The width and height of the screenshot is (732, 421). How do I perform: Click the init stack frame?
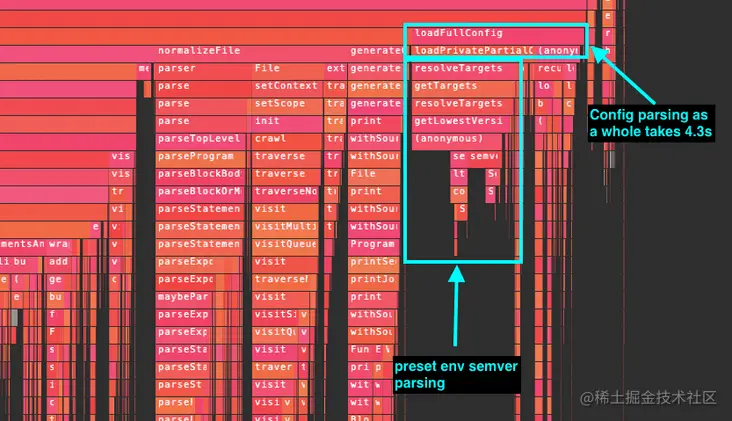pos(287,121)
